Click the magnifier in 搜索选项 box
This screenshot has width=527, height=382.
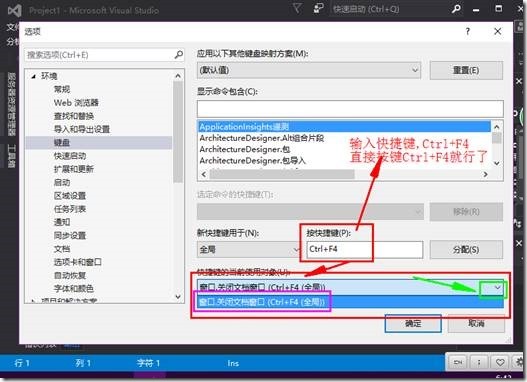[179, 54]
